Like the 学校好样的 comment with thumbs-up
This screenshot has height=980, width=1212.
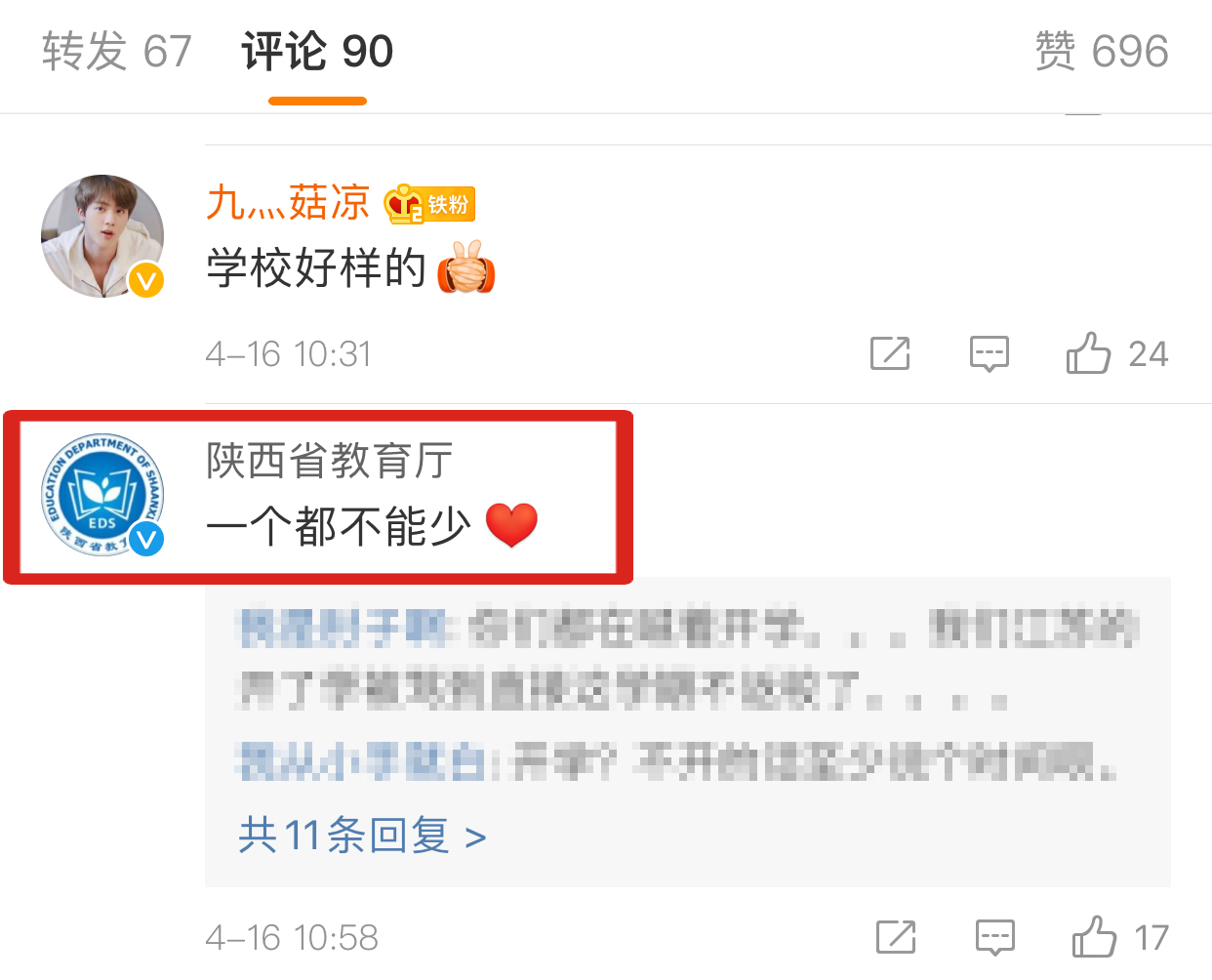point(1088,352)
